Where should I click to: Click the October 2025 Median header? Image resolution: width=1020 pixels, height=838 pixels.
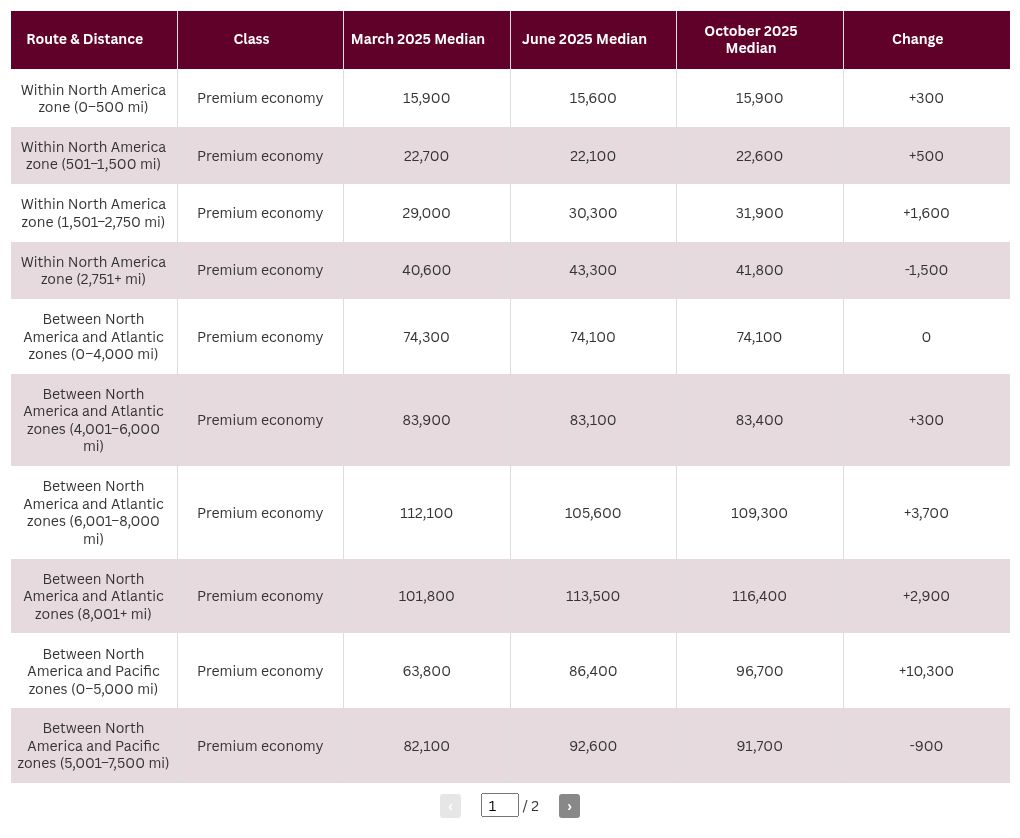(x=751, y=39)
